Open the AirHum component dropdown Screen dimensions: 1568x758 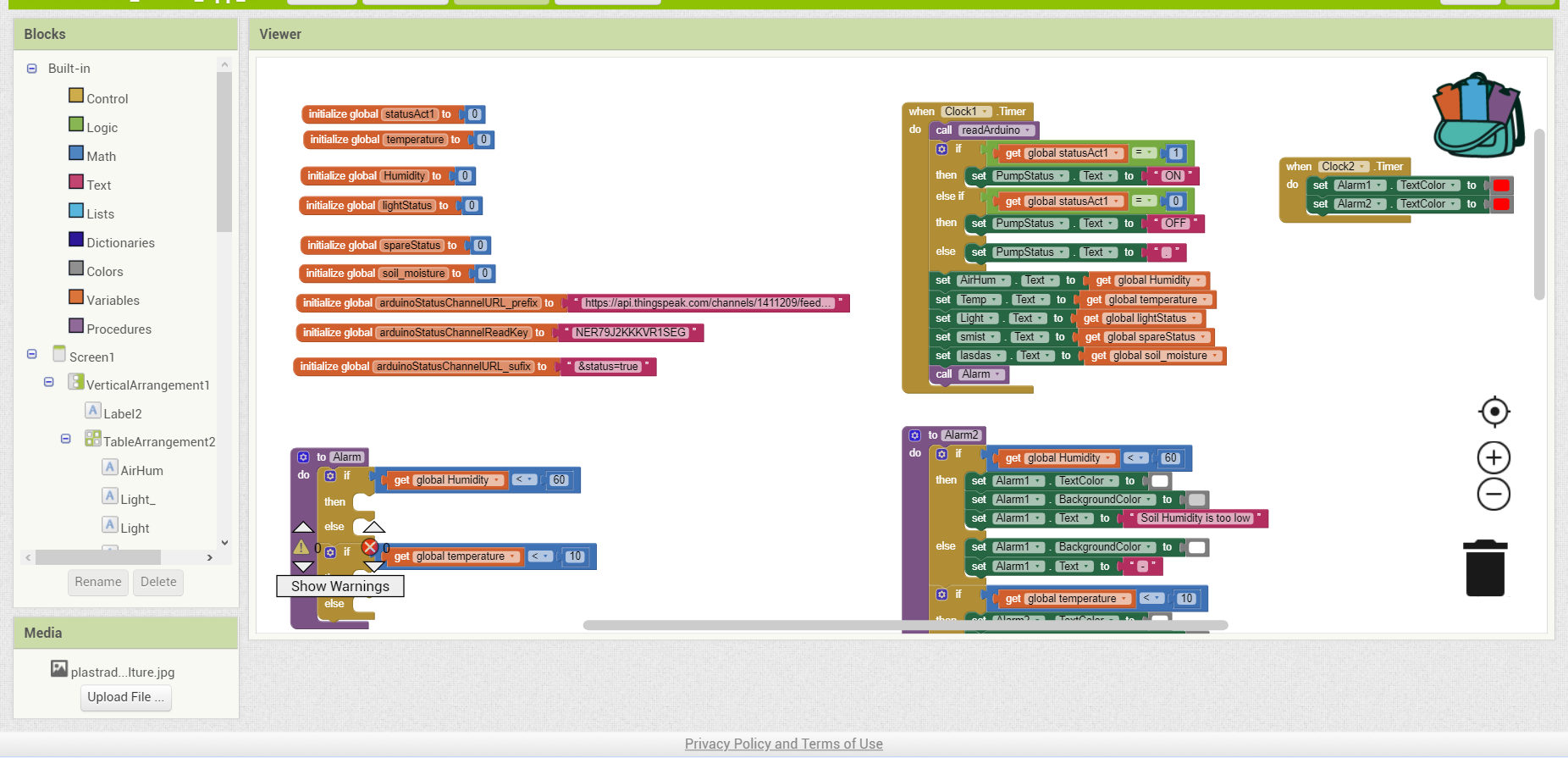tap(983, 280)
